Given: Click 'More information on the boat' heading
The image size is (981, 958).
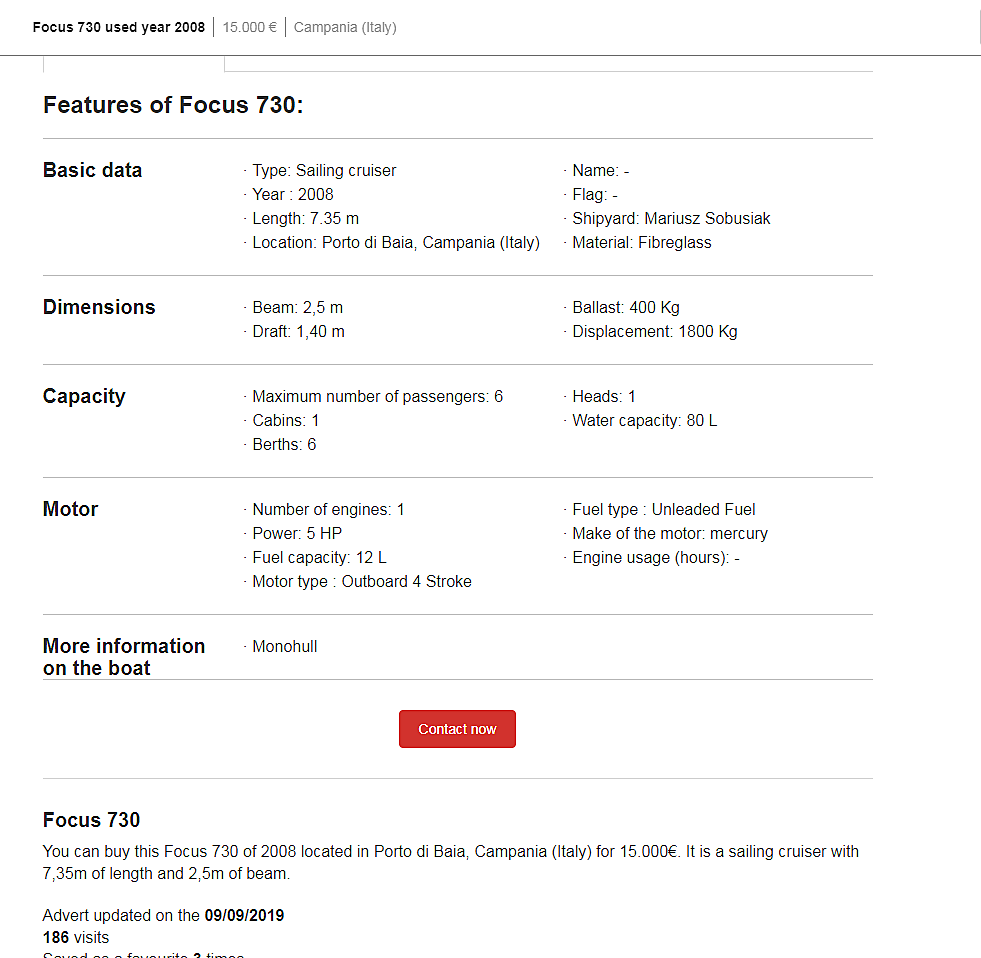Looking at the screenshot, I should 124,657.
